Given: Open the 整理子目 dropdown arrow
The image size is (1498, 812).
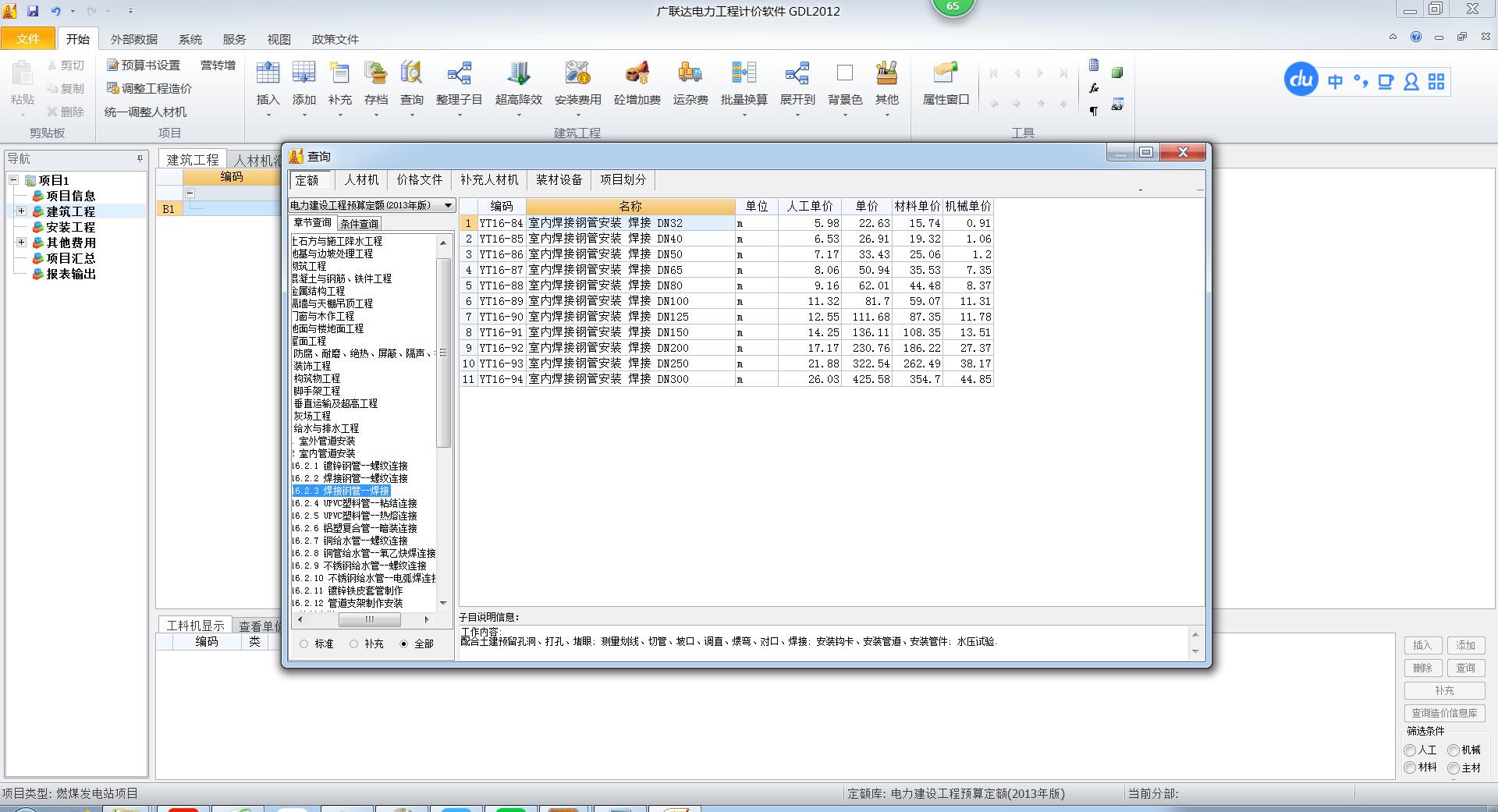Looking at the screenshot, I should [459, 115].
